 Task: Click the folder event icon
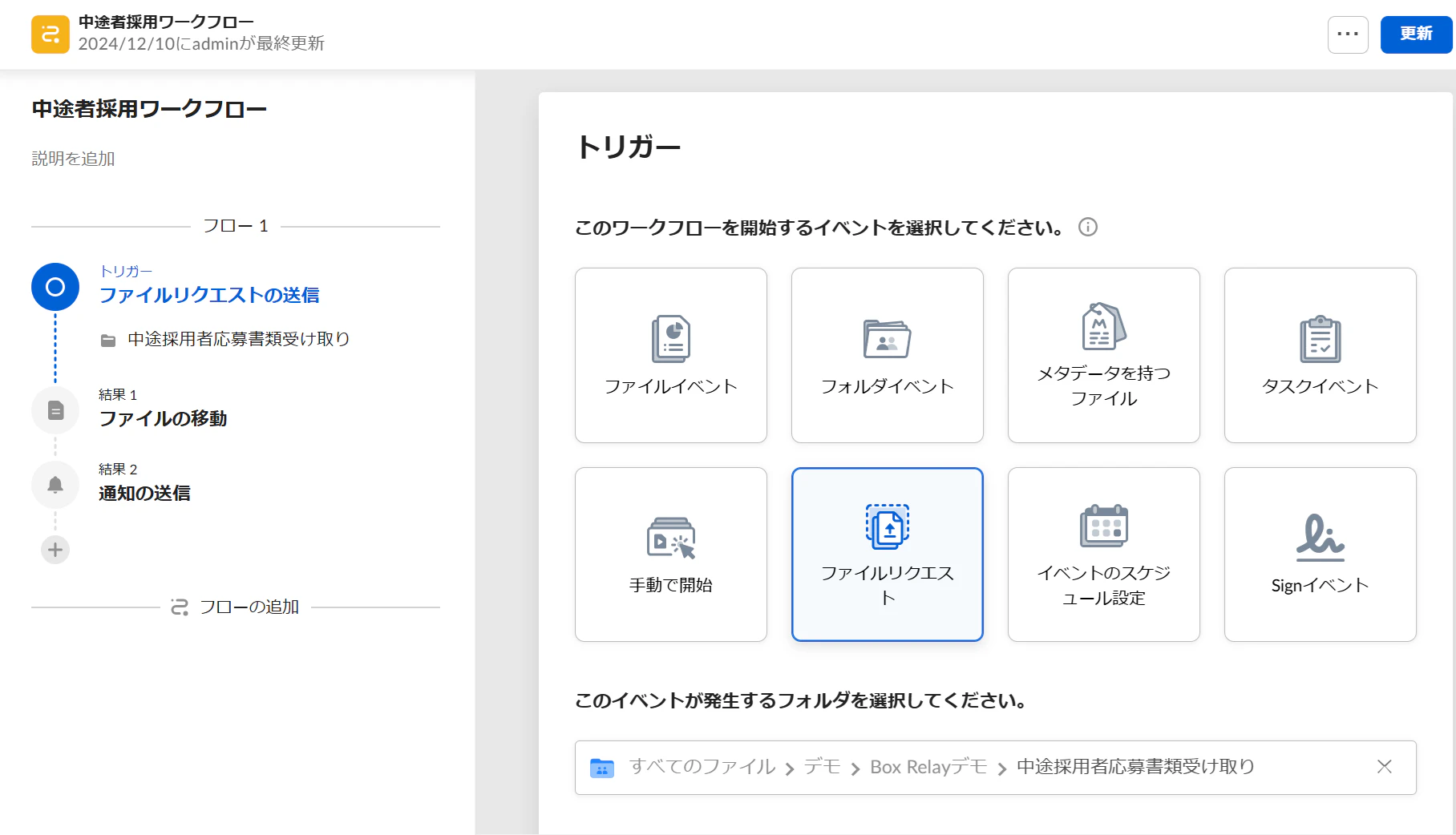pyautogui.click(x=888, y=339)
